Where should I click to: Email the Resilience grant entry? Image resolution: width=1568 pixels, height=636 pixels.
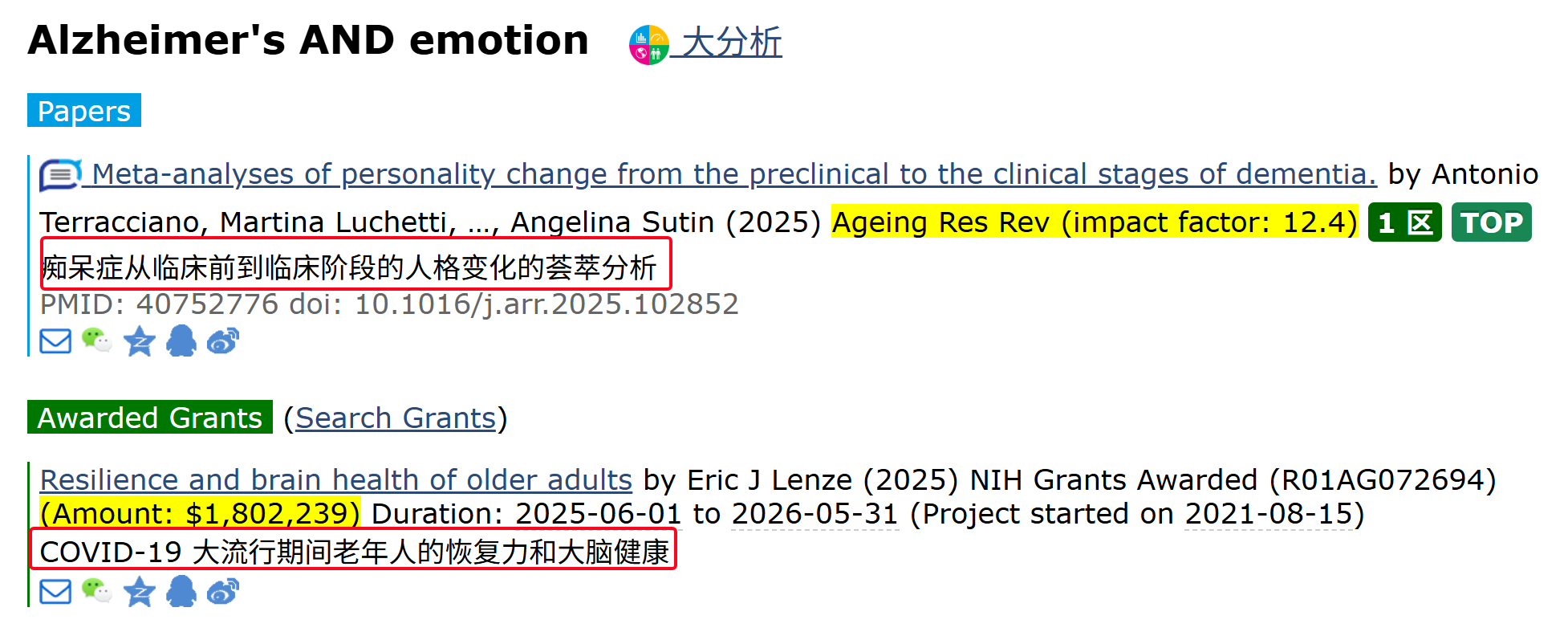[x=55, y=592]
